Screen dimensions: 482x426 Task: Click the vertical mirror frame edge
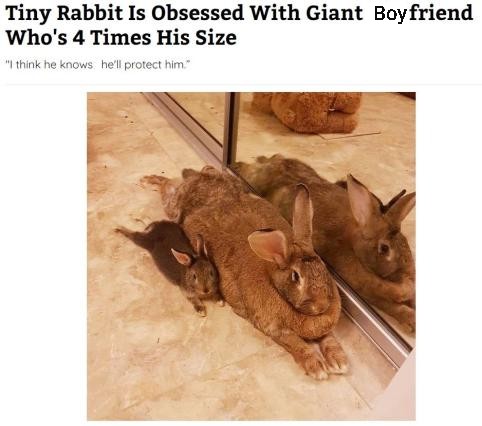(231, 128)
